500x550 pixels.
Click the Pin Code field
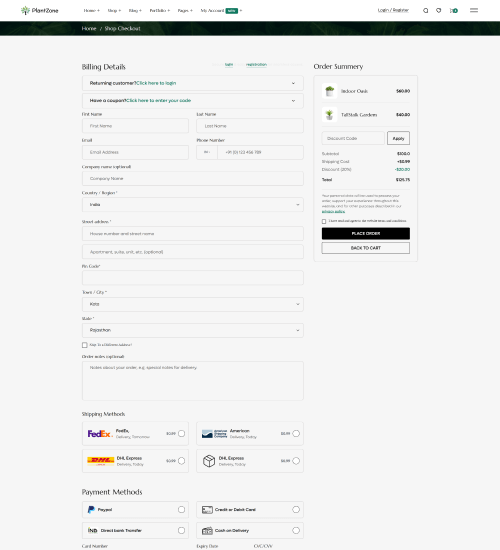pos(193,278)
